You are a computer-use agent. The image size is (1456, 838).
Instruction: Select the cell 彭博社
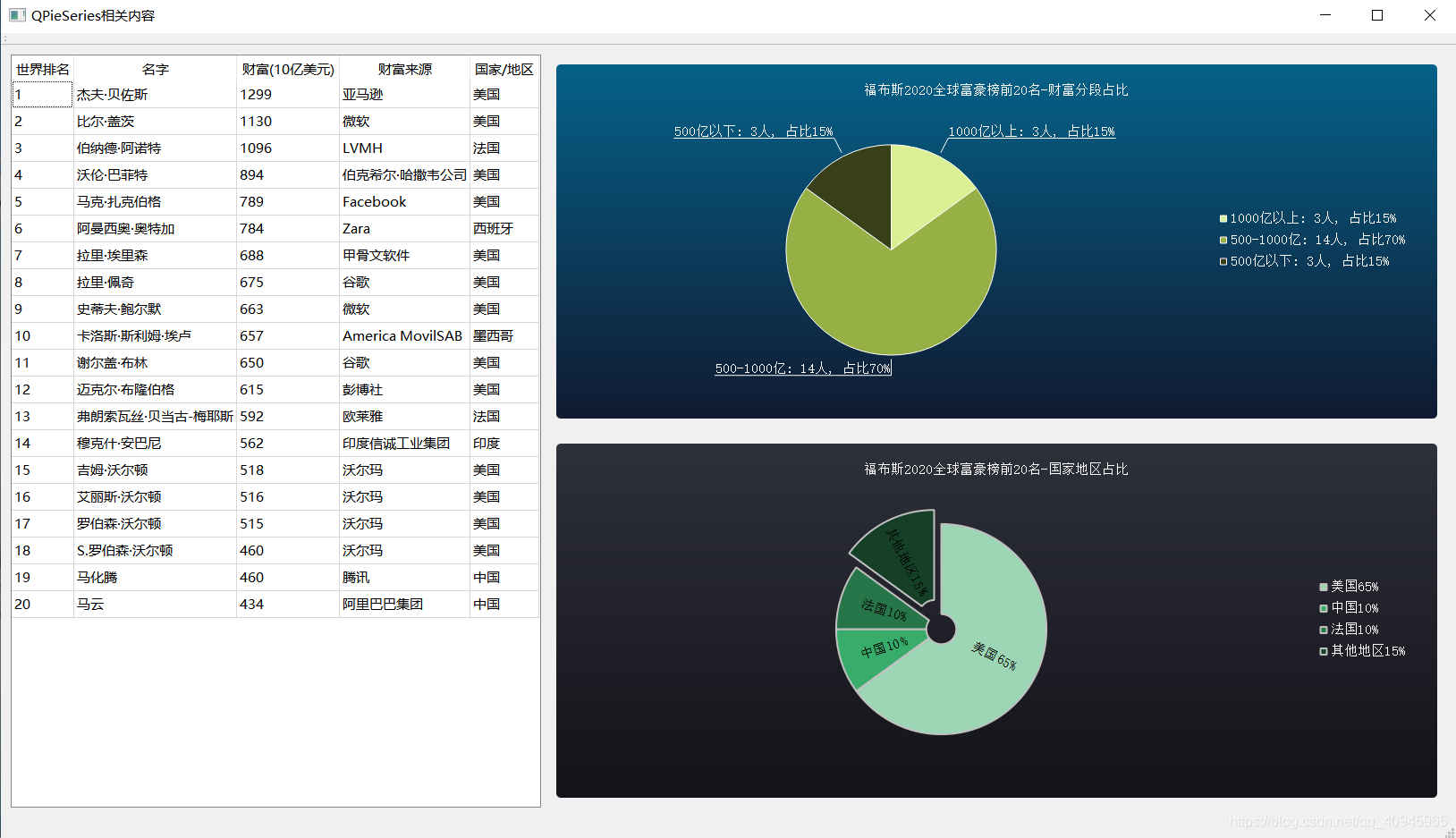(x=405, y=390)
